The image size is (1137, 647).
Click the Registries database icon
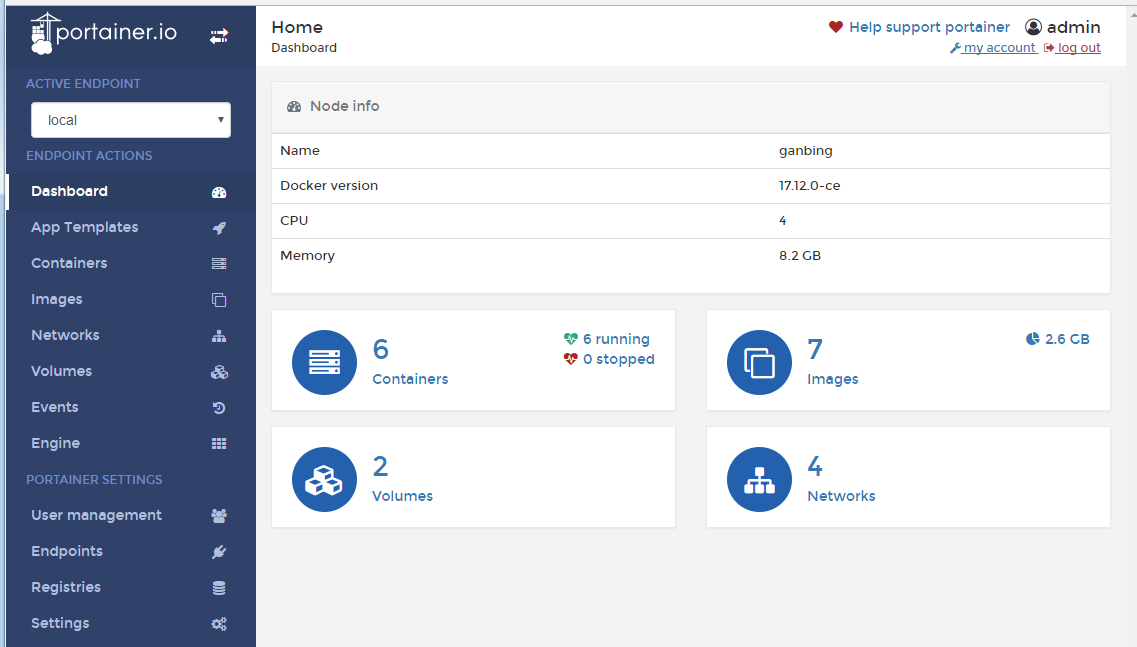pyautogui.click(x=219, y=587)
